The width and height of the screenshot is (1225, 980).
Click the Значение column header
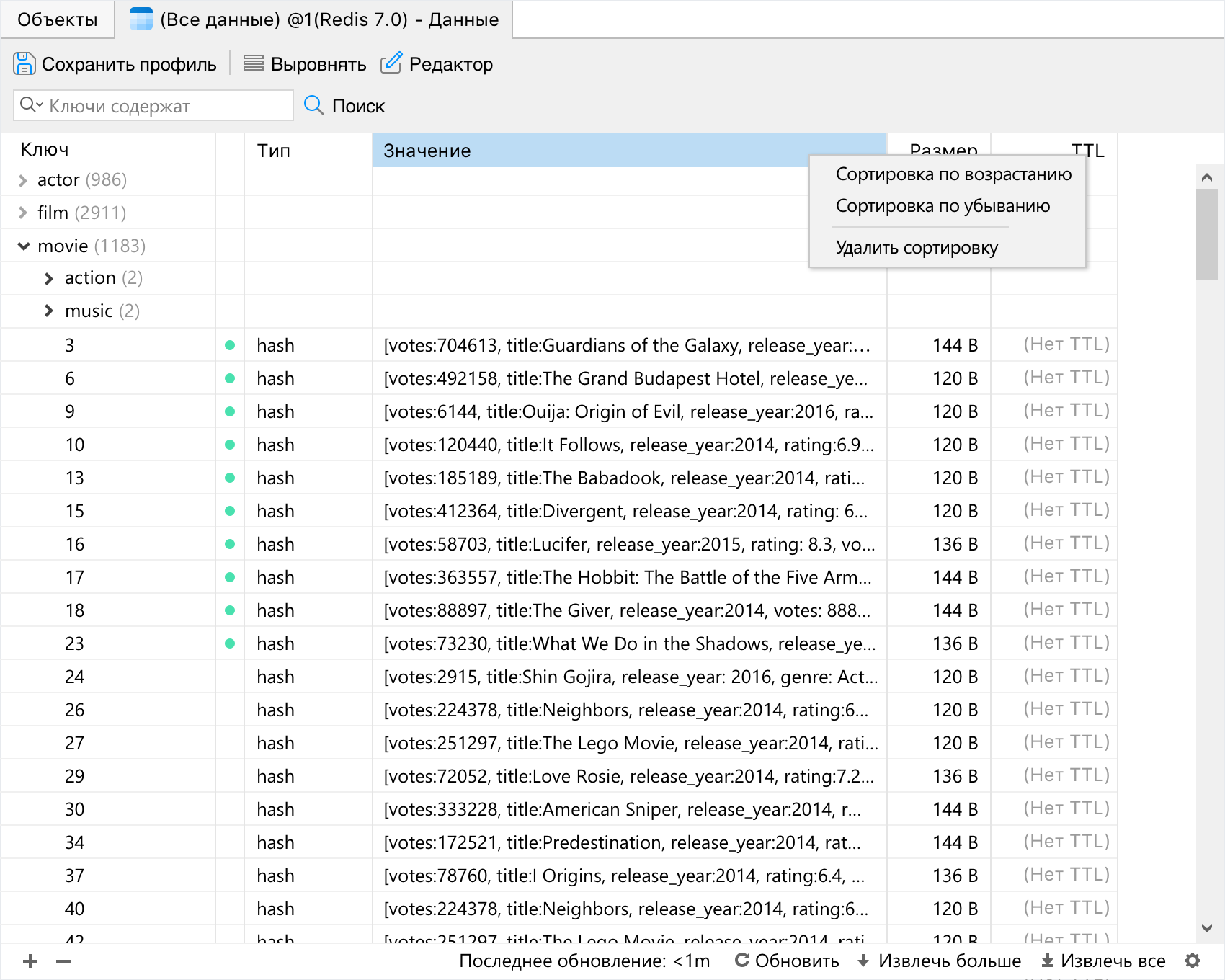pos(630,150)
